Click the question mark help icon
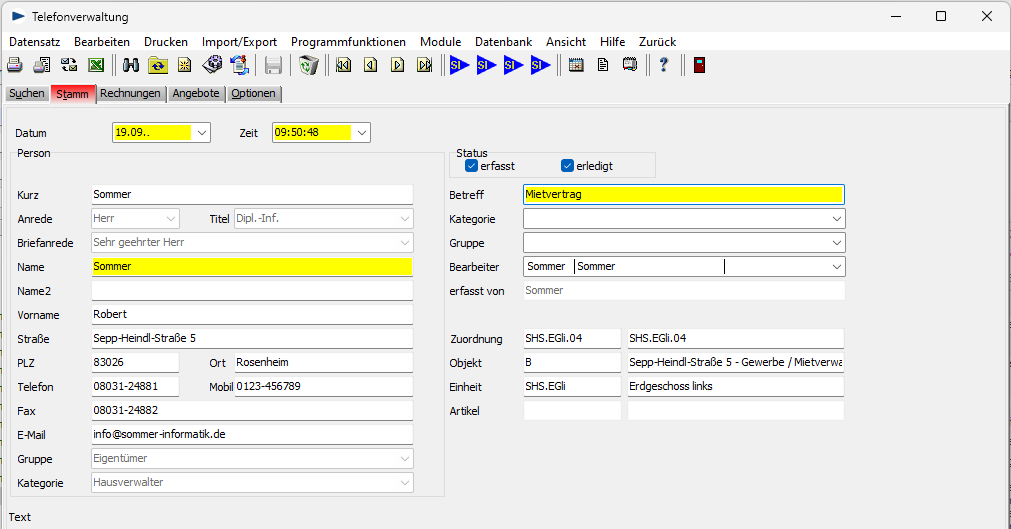Screen dimensions: 1011x529 click(663, 66)
